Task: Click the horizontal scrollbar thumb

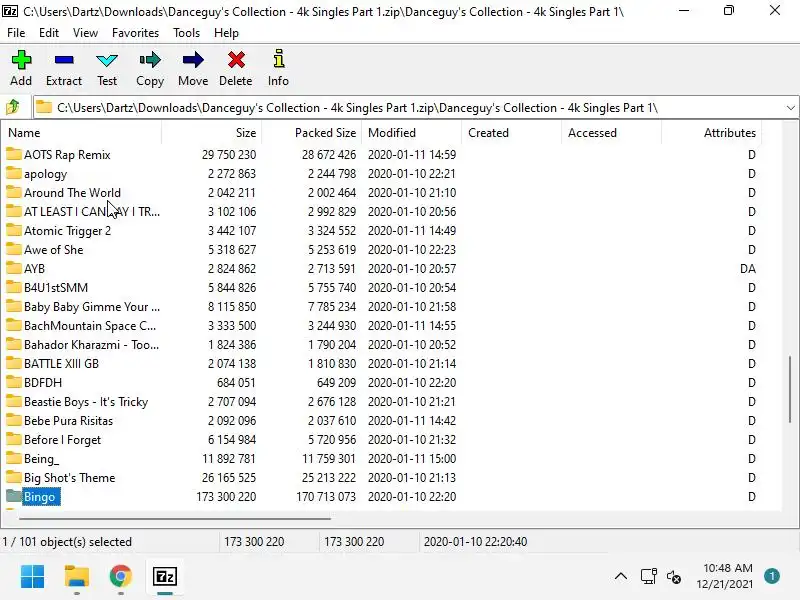Action: pyautogui.click(x=175, y=518)
